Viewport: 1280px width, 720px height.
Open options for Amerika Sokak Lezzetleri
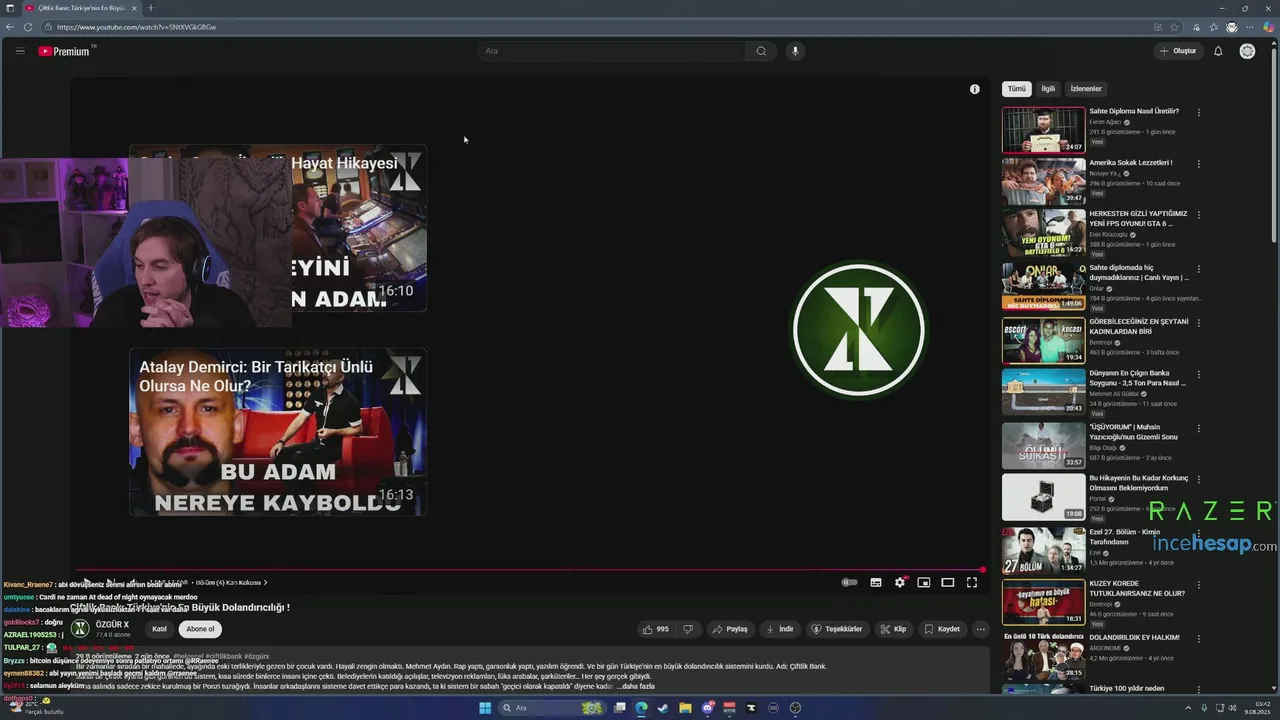pyautogui.click(x=1198, y=163)
